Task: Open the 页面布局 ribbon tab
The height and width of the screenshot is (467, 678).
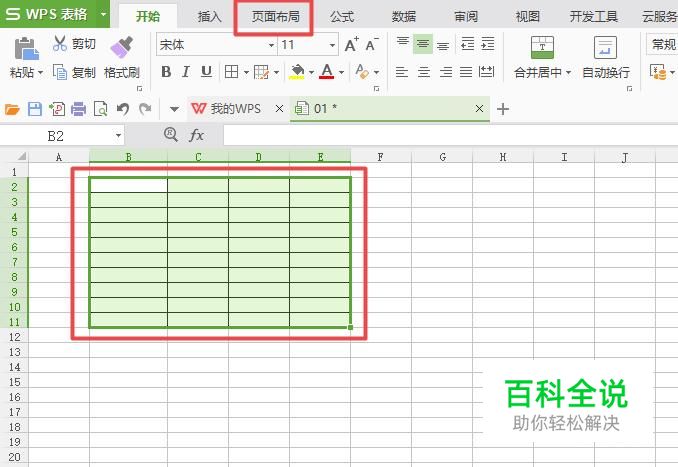Action: (275, 16)
